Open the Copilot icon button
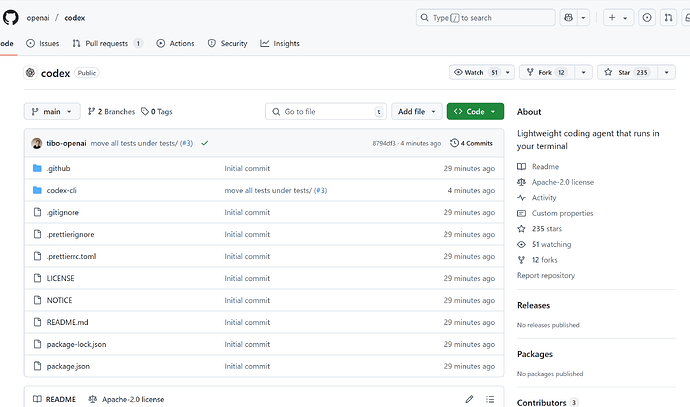690x407 pixels. pos(568,18)
